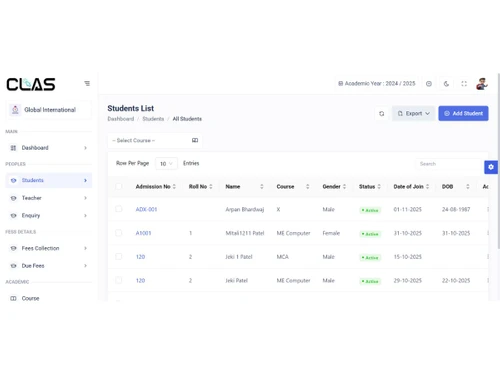Click the Add Student button
500x375 pixels.
click(463, 114)
